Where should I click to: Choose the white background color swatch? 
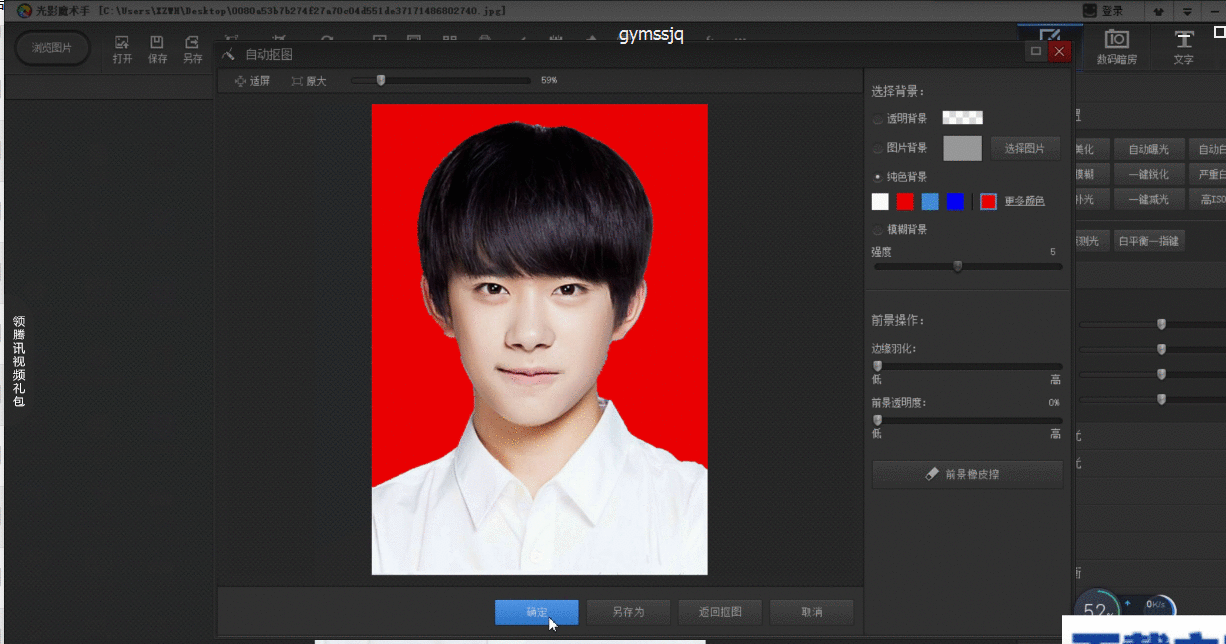tap(880, 202)
